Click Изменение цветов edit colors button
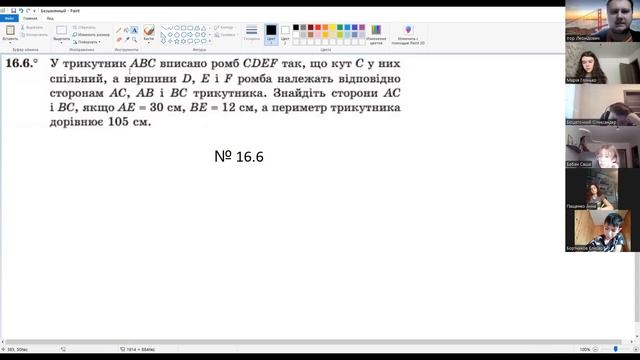This screenshot has height=360, width=640. coord(376,35)
